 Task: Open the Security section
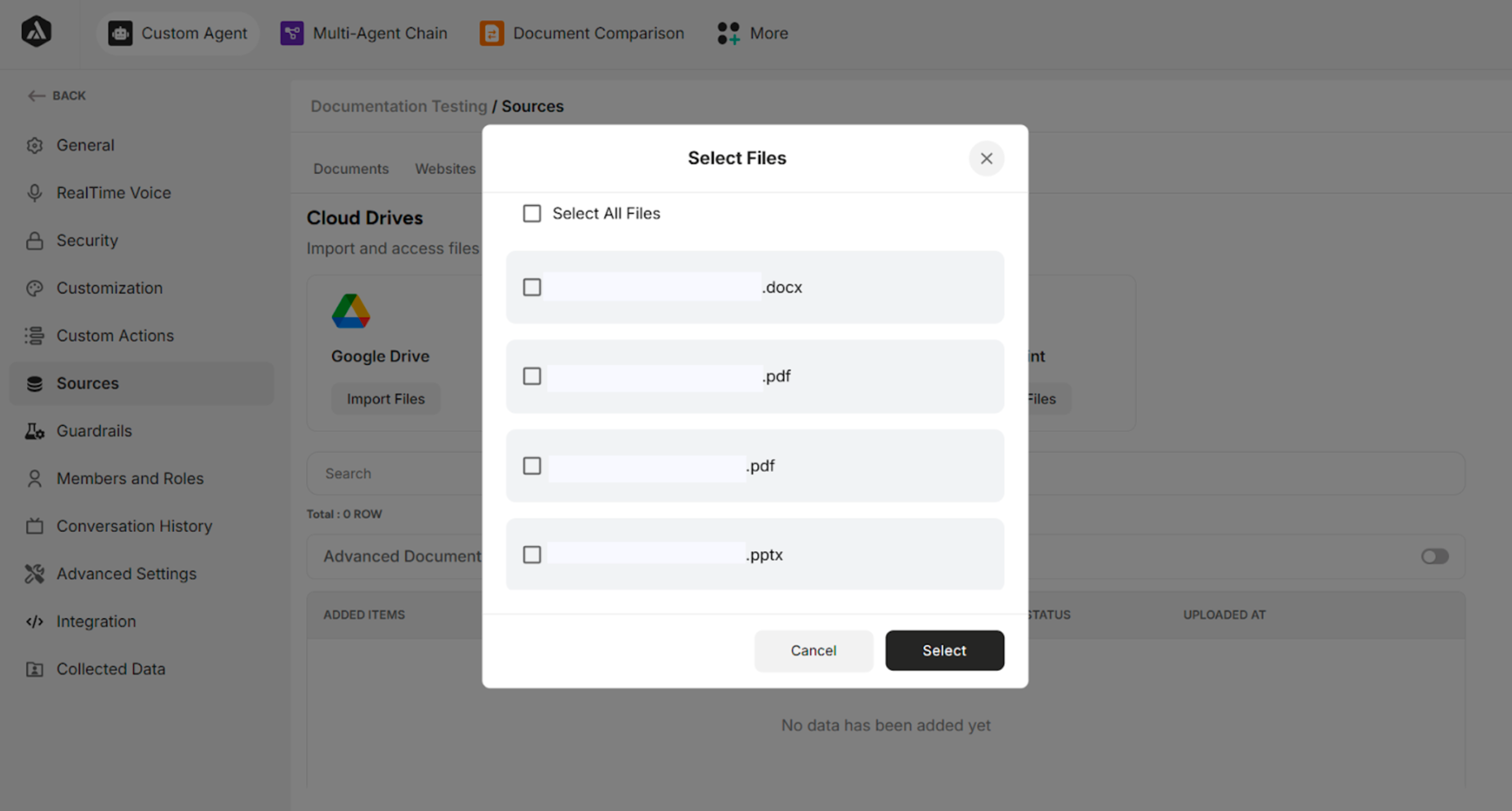[87, 240]
